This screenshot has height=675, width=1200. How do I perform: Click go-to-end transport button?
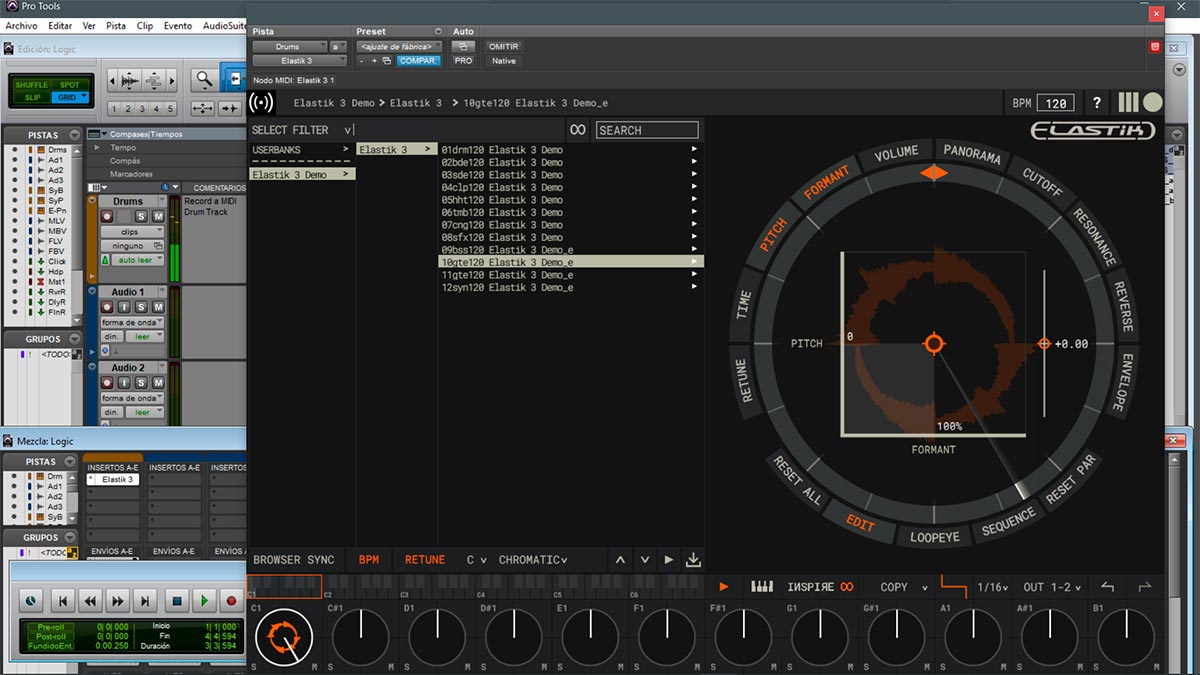click(x=146, y=601)
